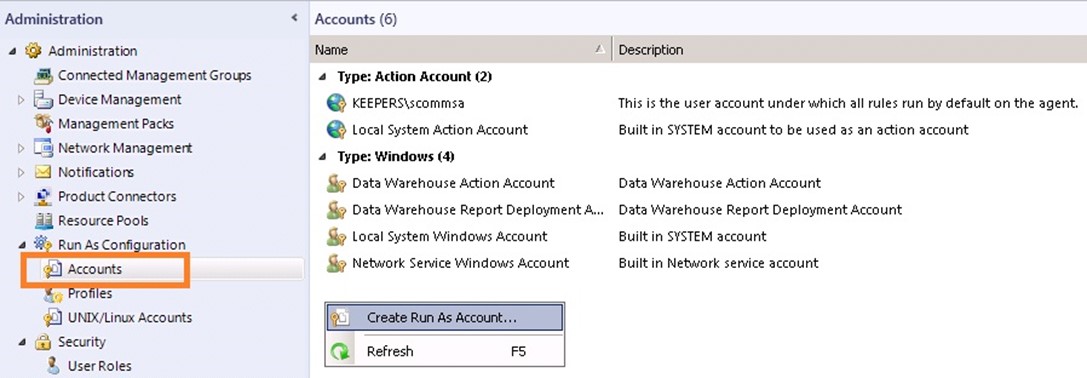
Task: Click the Network Service Windows Account icon
Action: 336,264
